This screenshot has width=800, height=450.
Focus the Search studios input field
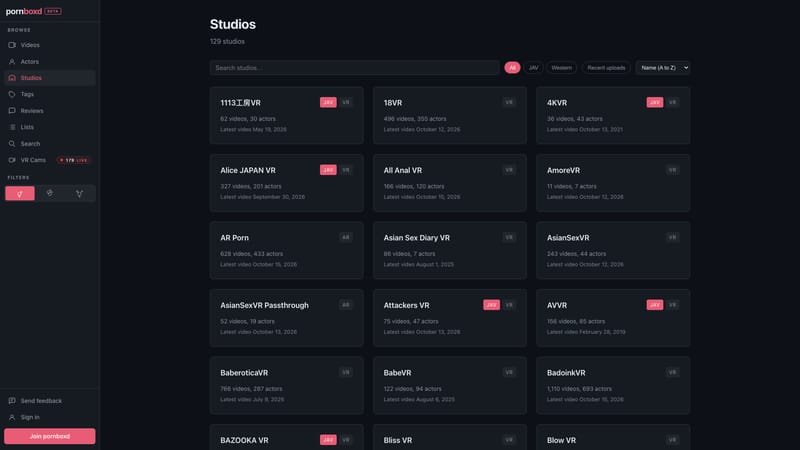[x=354, y=67]
